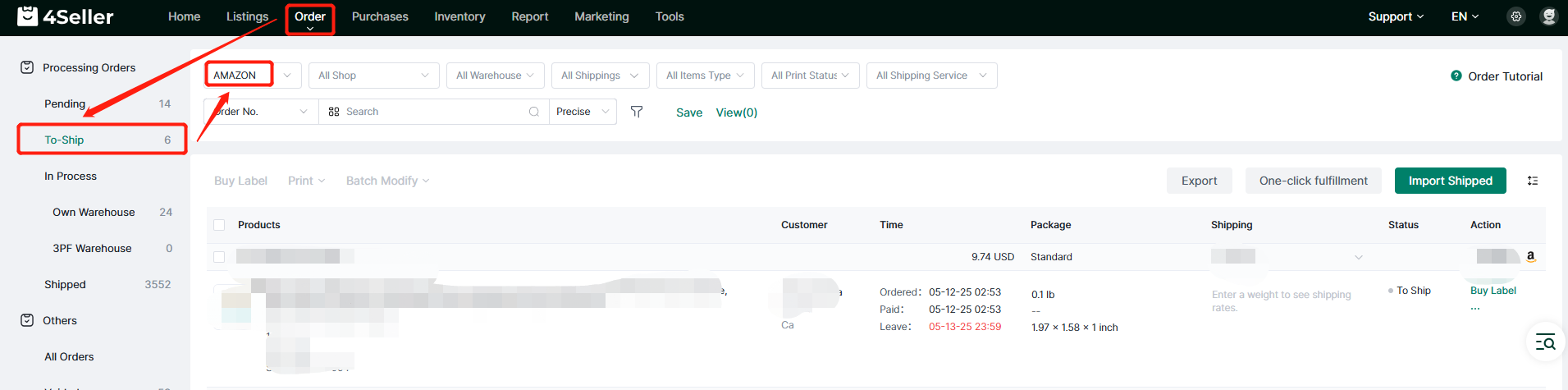Open the All Shipping Service dropdown

coord(932,76)
